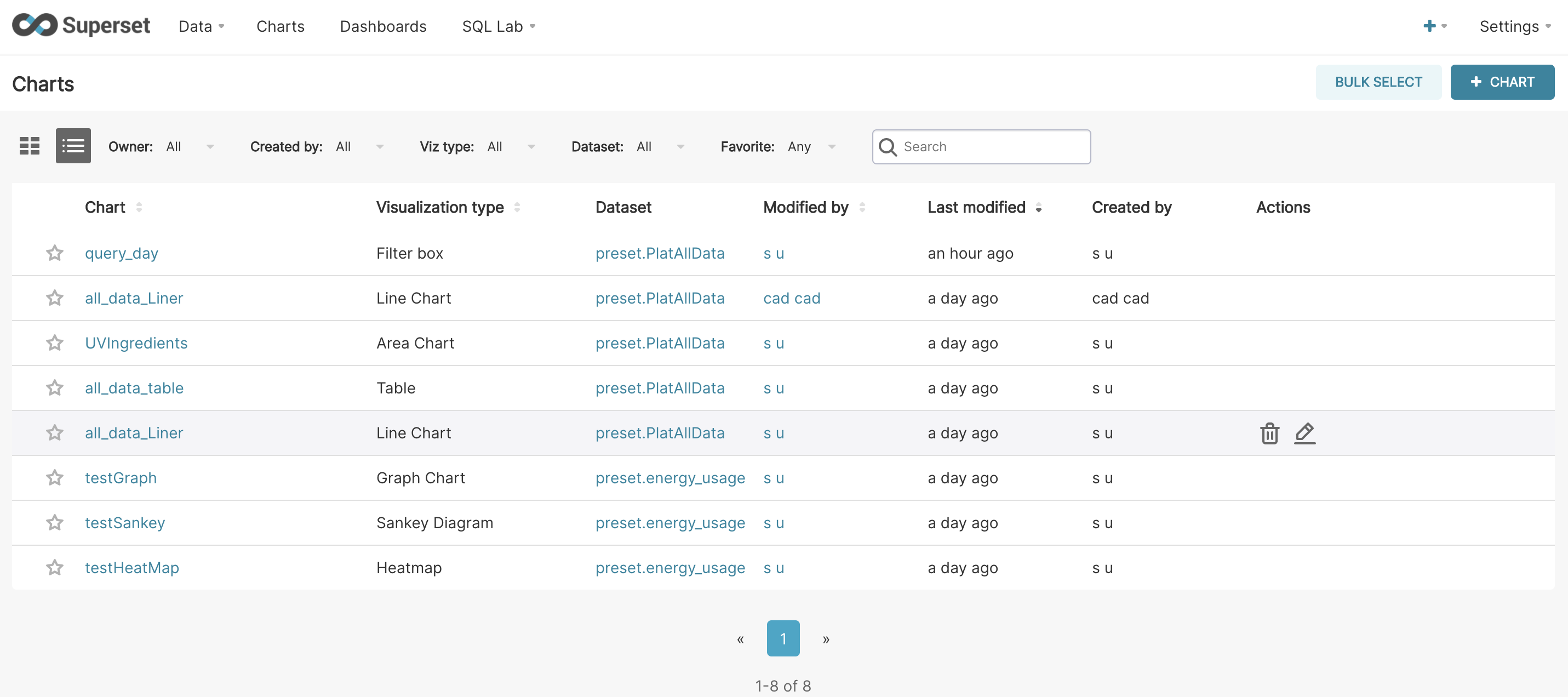The width and height of the screenshot is (1568, 697).
Task: Go to next page arrow
Action: tap(826, 639)
